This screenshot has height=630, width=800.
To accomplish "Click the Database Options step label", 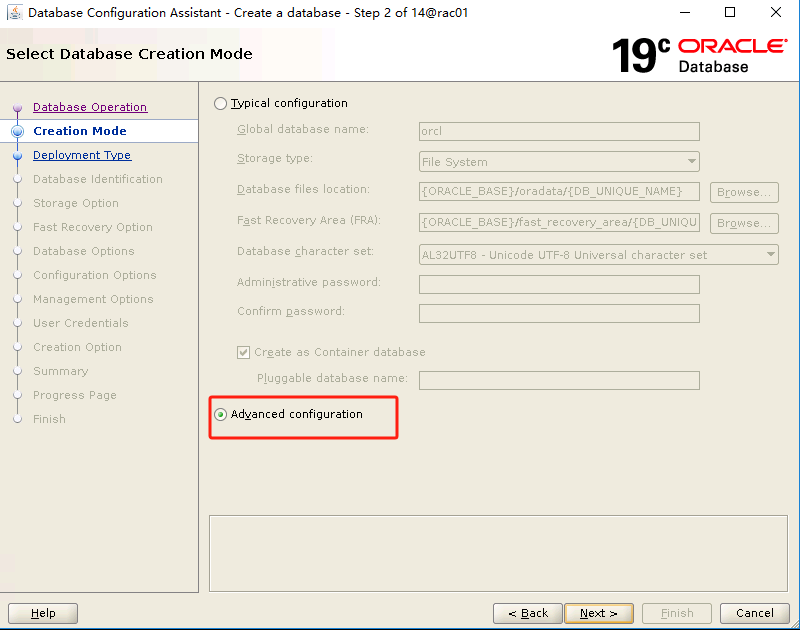I will click(84, 251).
